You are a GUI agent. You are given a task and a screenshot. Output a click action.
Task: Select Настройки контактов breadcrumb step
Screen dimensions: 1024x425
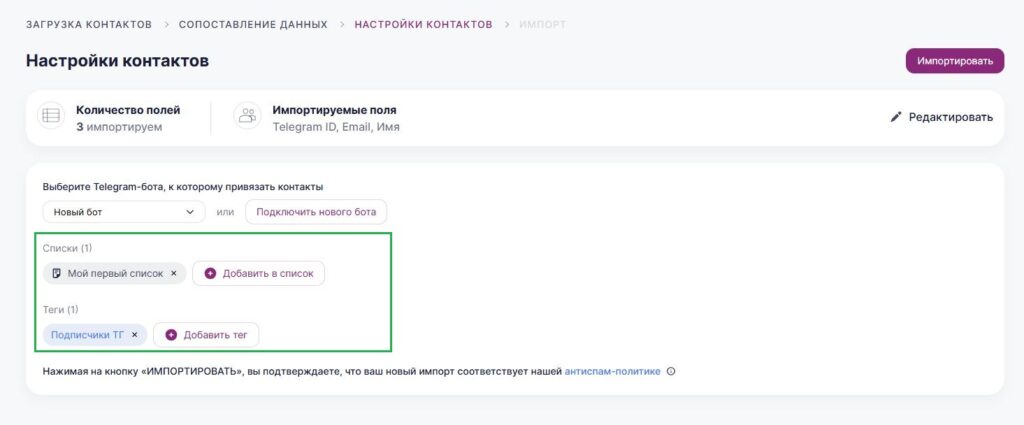423,25
